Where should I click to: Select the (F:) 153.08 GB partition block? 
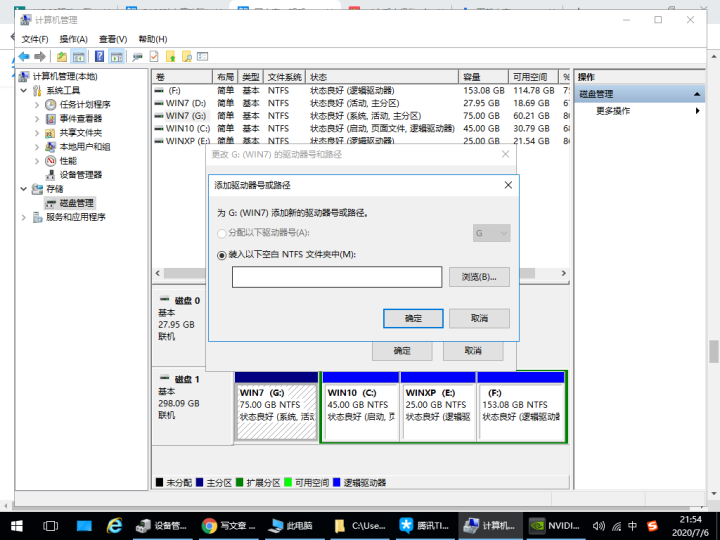point(521,407)
